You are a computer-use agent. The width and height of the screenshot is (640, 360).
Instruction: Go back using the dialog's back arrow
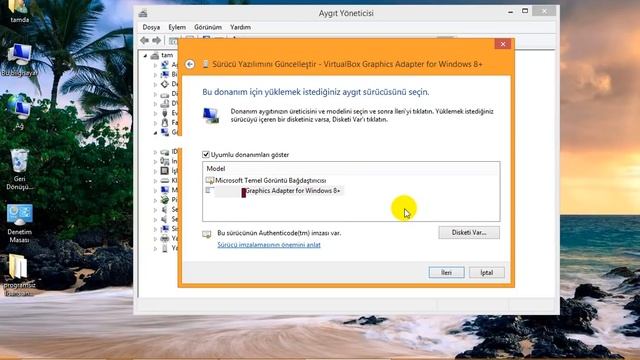point(190,64)
